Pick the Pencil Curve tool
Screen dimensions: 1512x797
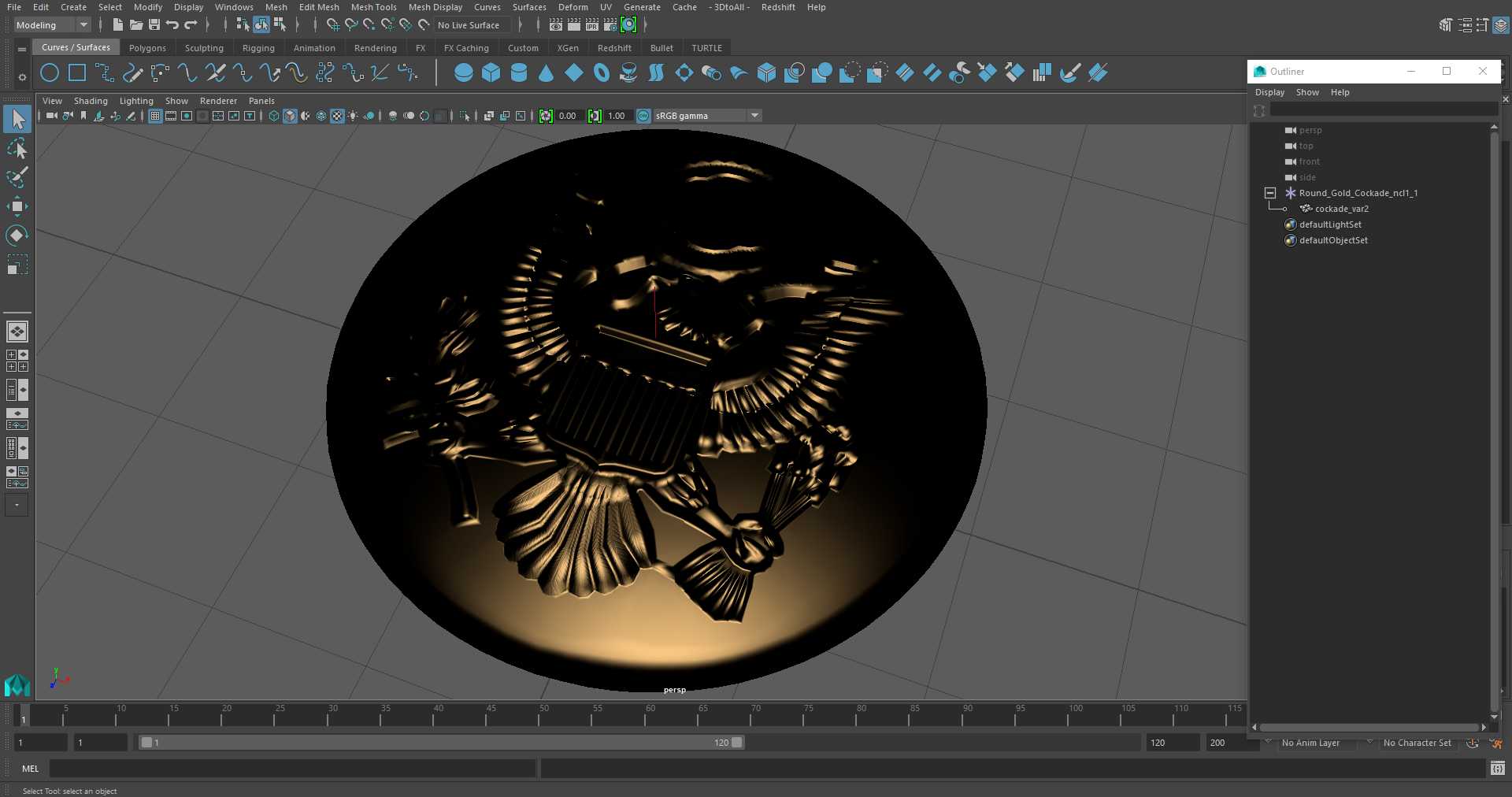click(x=132, y=73)
